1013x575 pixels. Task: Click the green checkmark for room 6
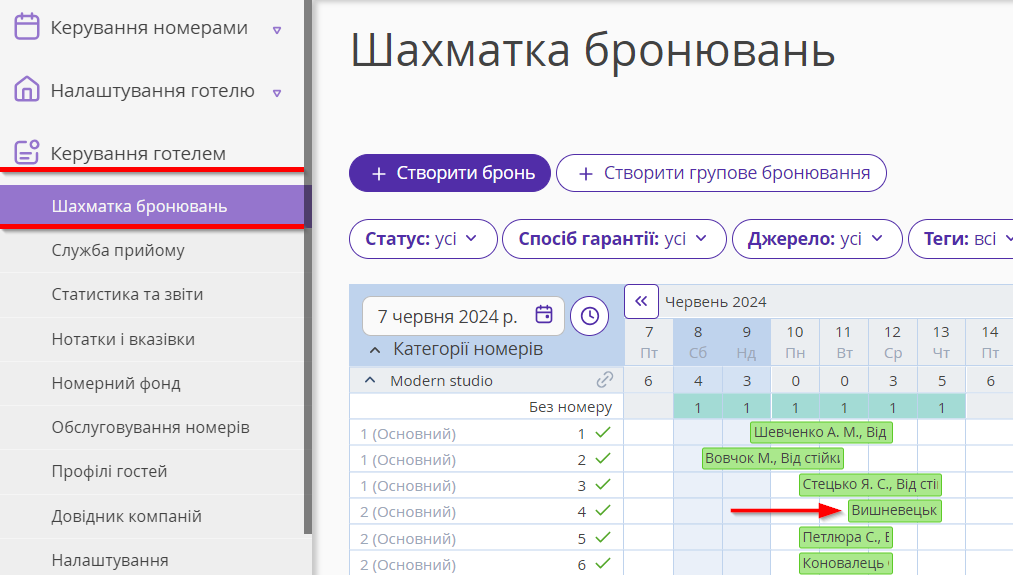pyautogui.click(x=603, y=563)
